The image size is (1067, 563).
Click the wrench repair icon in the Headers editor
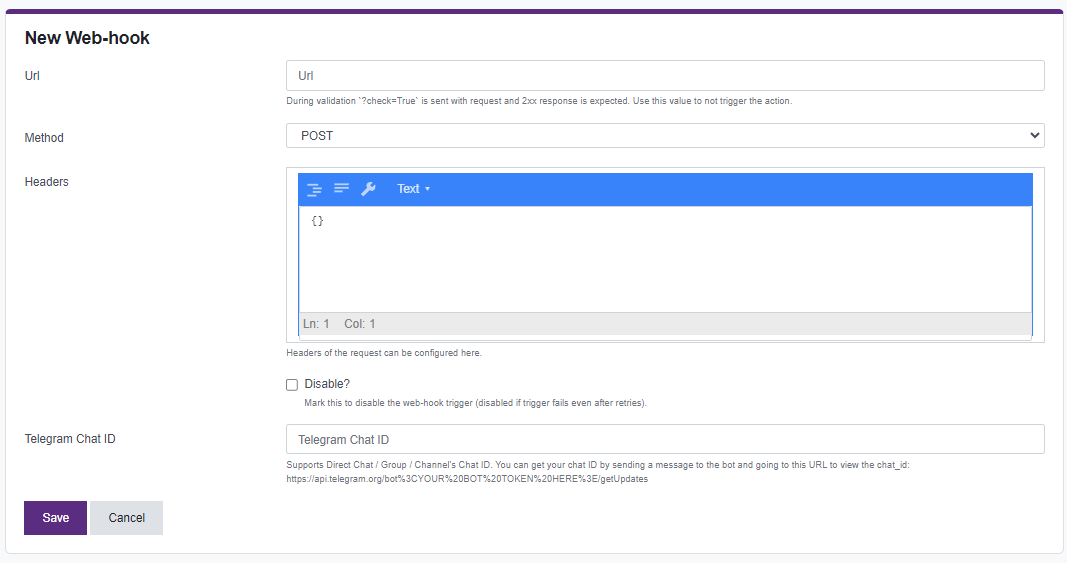368,189
